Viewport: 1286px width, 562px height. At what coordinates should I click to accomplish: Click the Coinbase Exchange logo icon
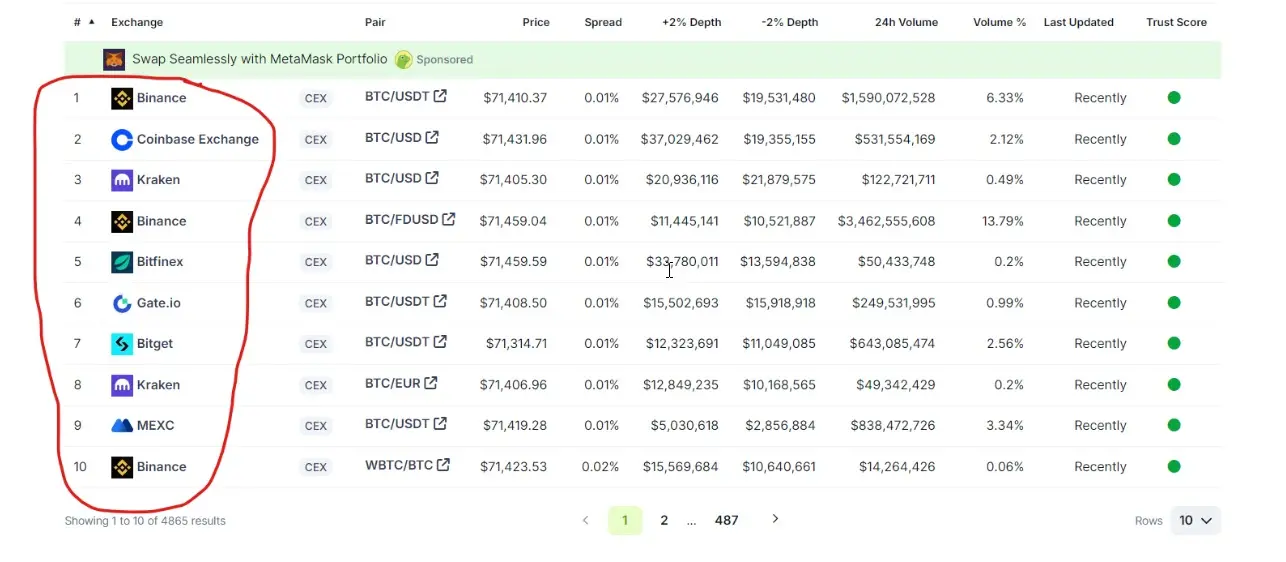[122, 140]
